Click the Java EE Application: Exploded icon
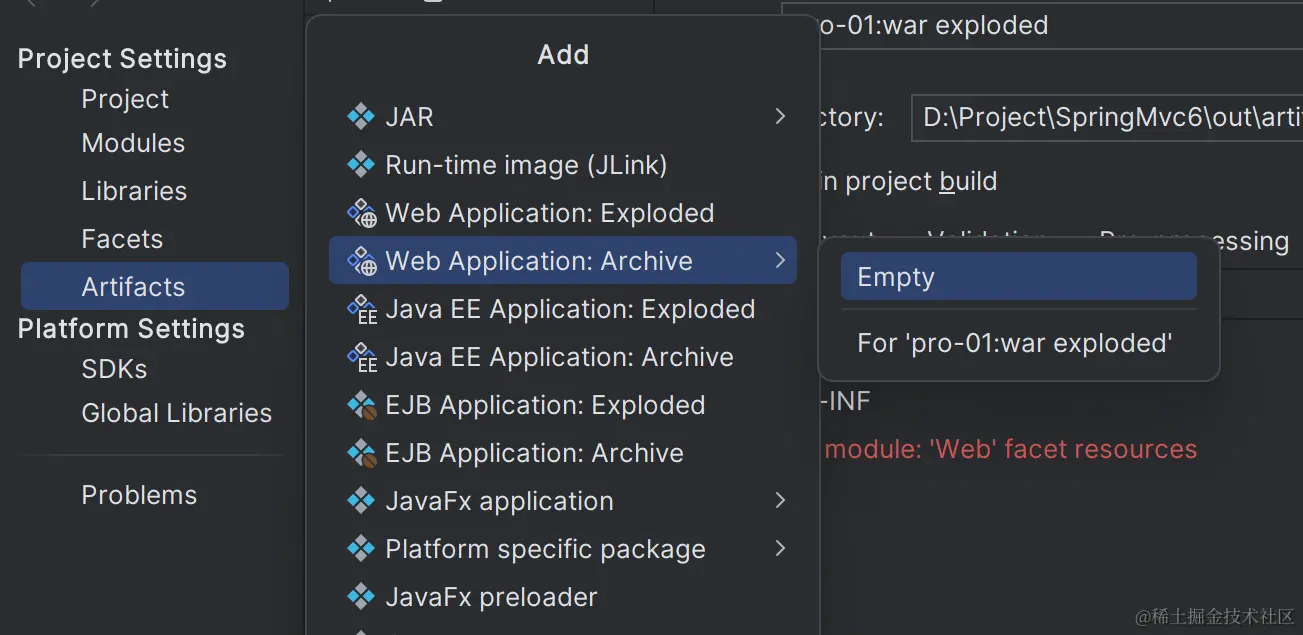 coord(361,309)
